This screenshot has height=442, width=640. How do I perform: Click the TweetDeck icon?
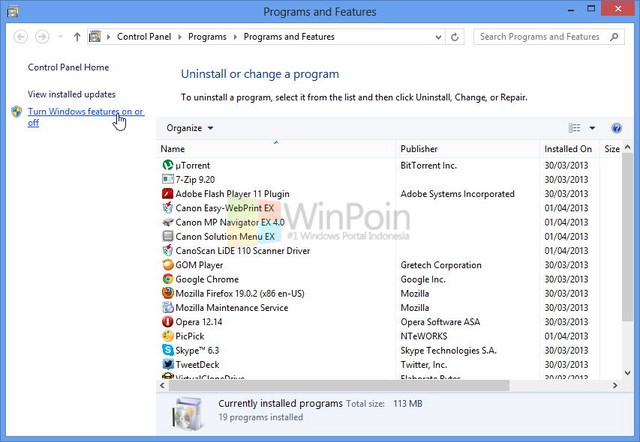[x=168, y=364]
